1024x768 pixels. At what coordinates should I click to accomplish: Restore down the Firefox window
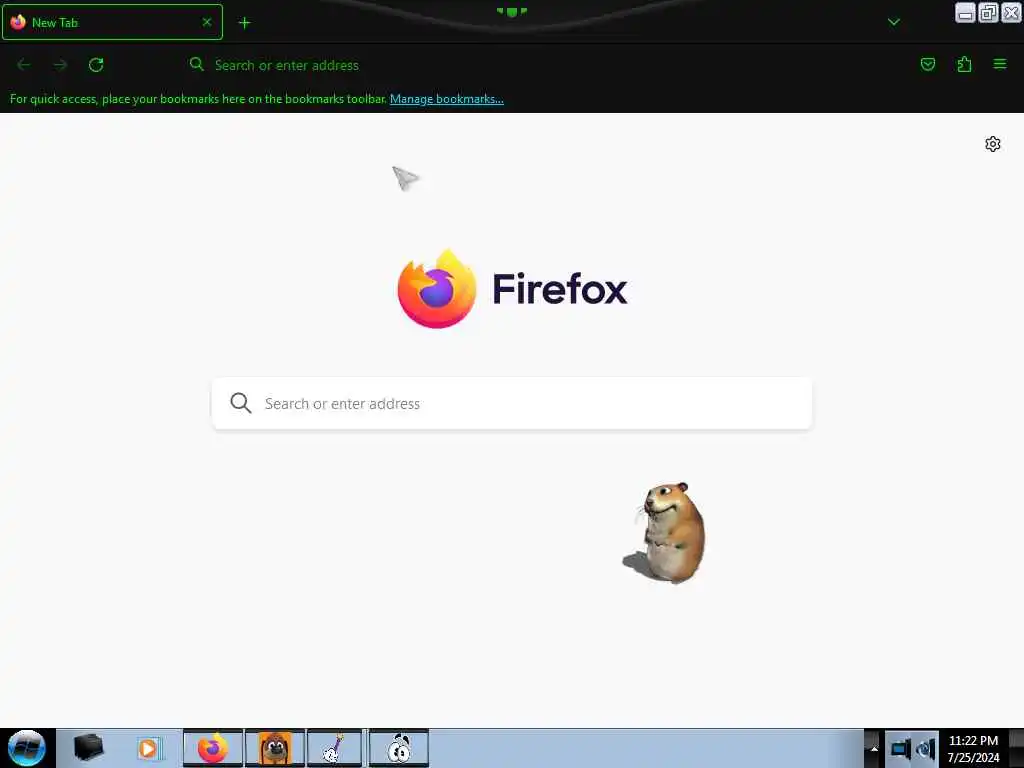click(x=988, y=12)
